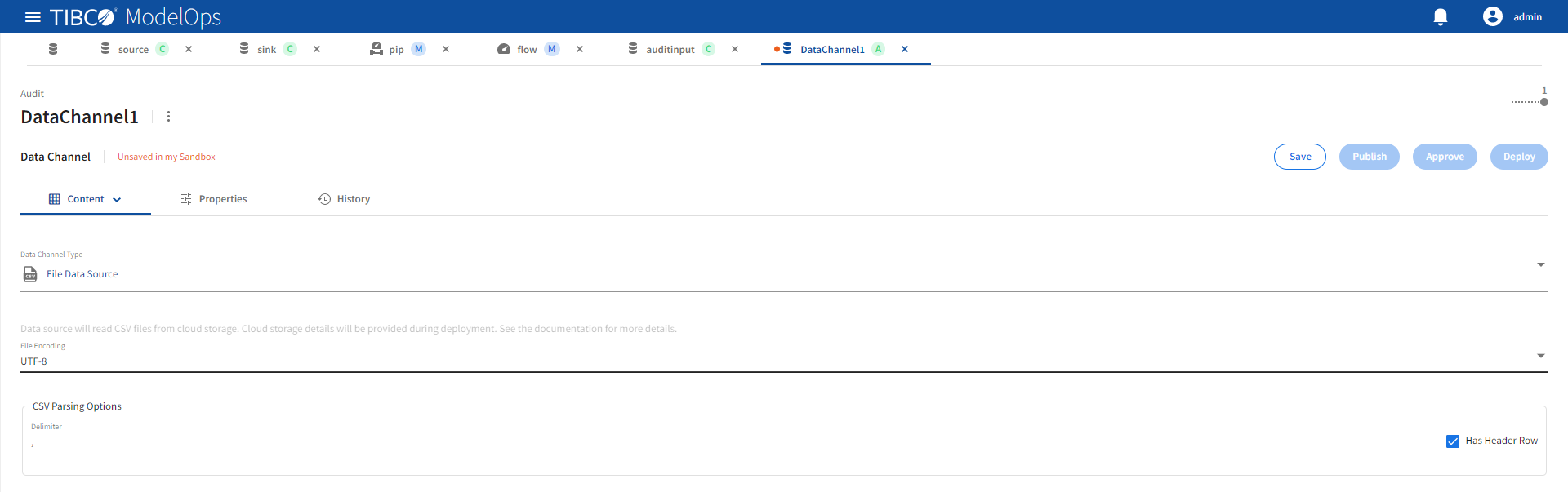Click the History clock icon

click(324, 199)
